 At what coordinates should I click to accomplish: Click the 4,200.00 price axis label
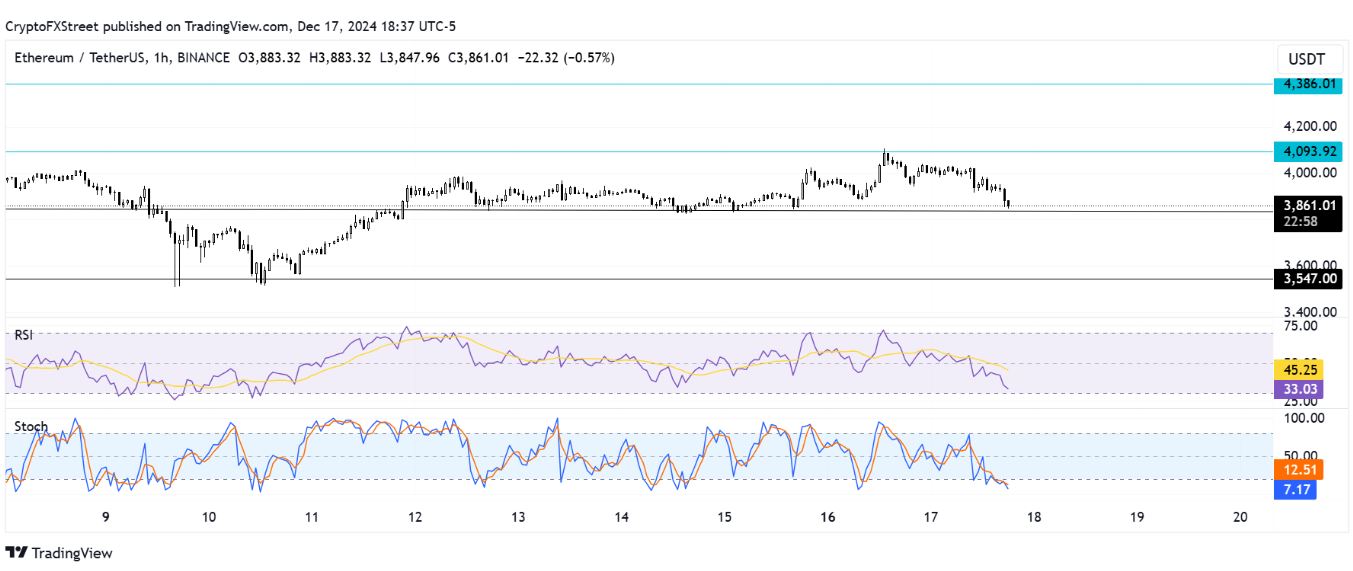click(1310, 126)
